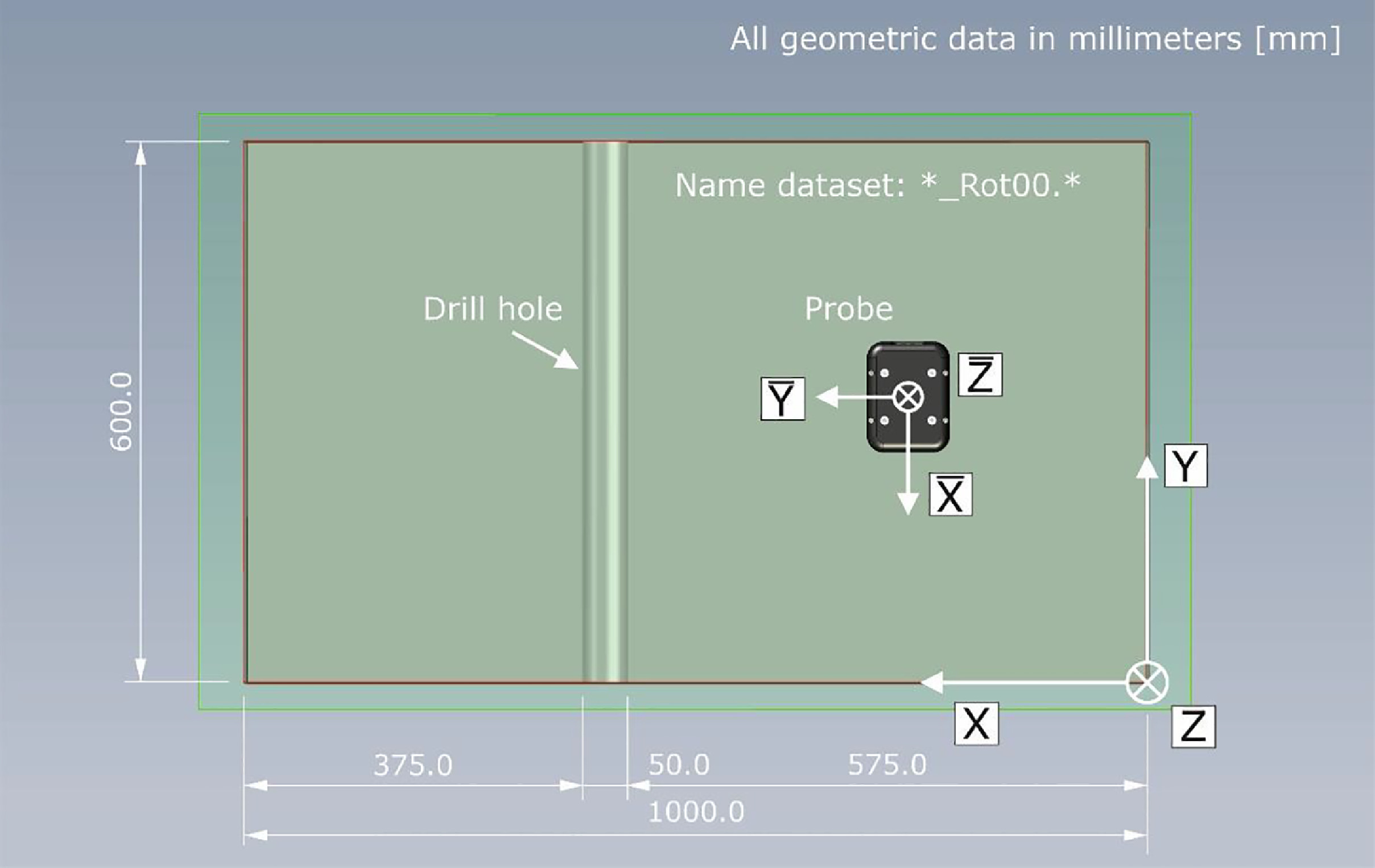Click the global X axis label box
This screenshot has width=1375, height=868.
pyautogui.click(x=976, y=724)
